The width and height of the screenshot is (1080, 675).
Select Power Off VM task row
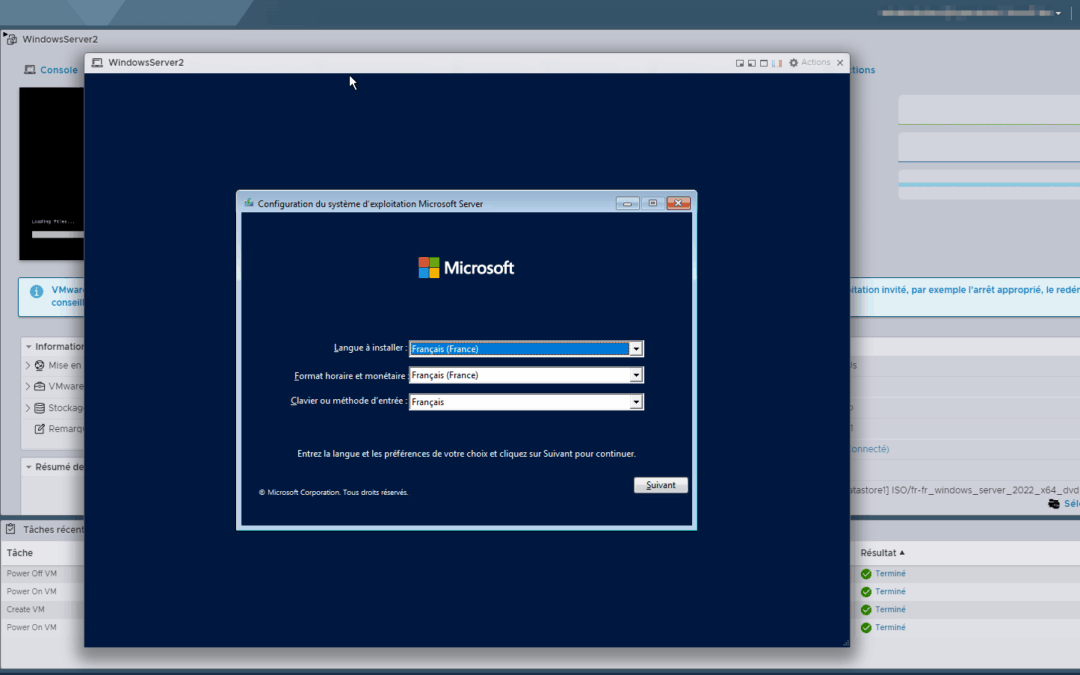click(x=42, y=574)
